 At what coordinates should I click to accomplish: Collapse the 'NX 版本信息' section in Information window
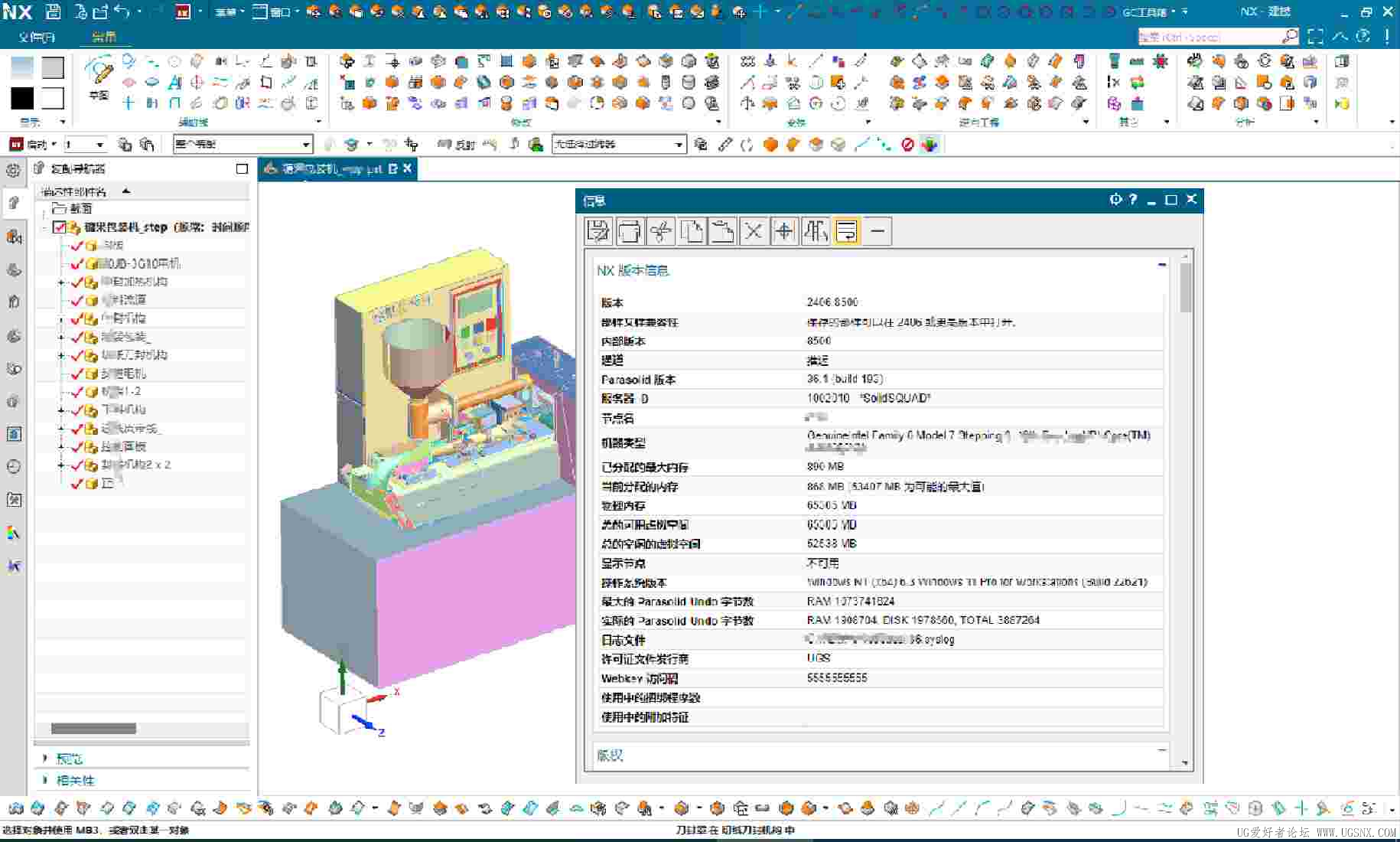coord(1161,265)
